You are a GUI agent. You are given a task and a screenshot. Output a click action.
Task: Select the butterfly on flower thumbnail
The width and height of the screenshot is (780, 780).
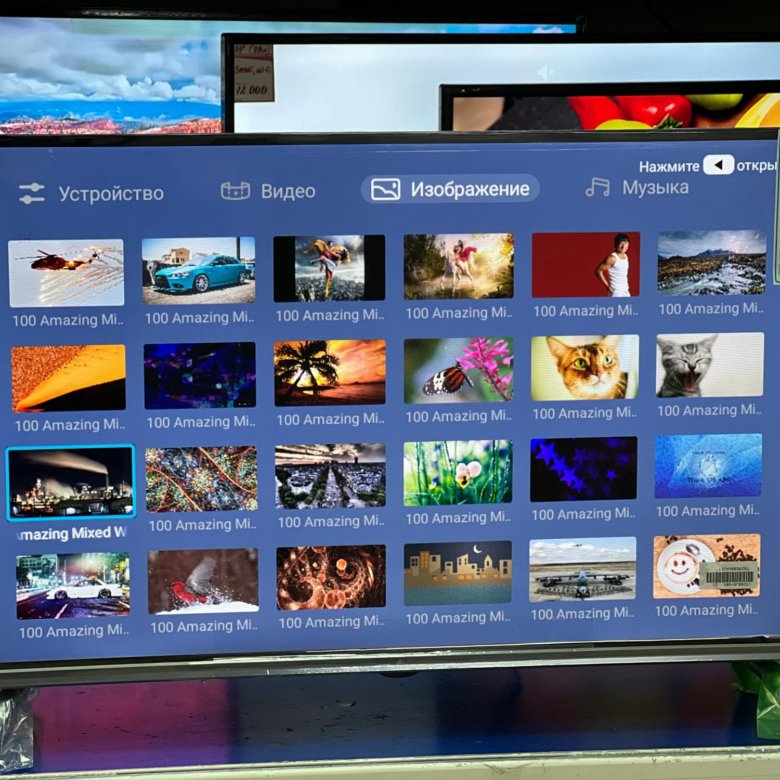coord(458,369)
